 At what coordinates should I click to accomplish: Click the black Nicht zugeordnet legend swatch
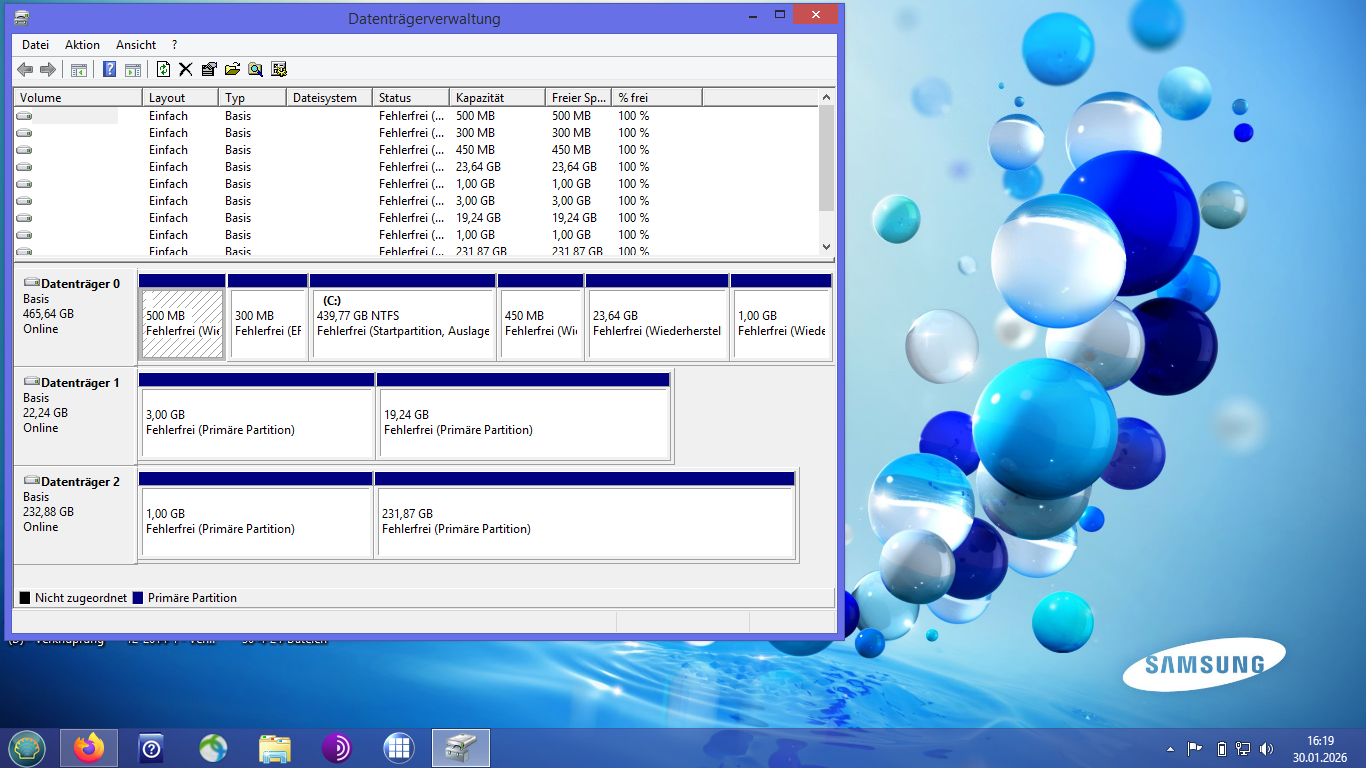click(25, 598)
